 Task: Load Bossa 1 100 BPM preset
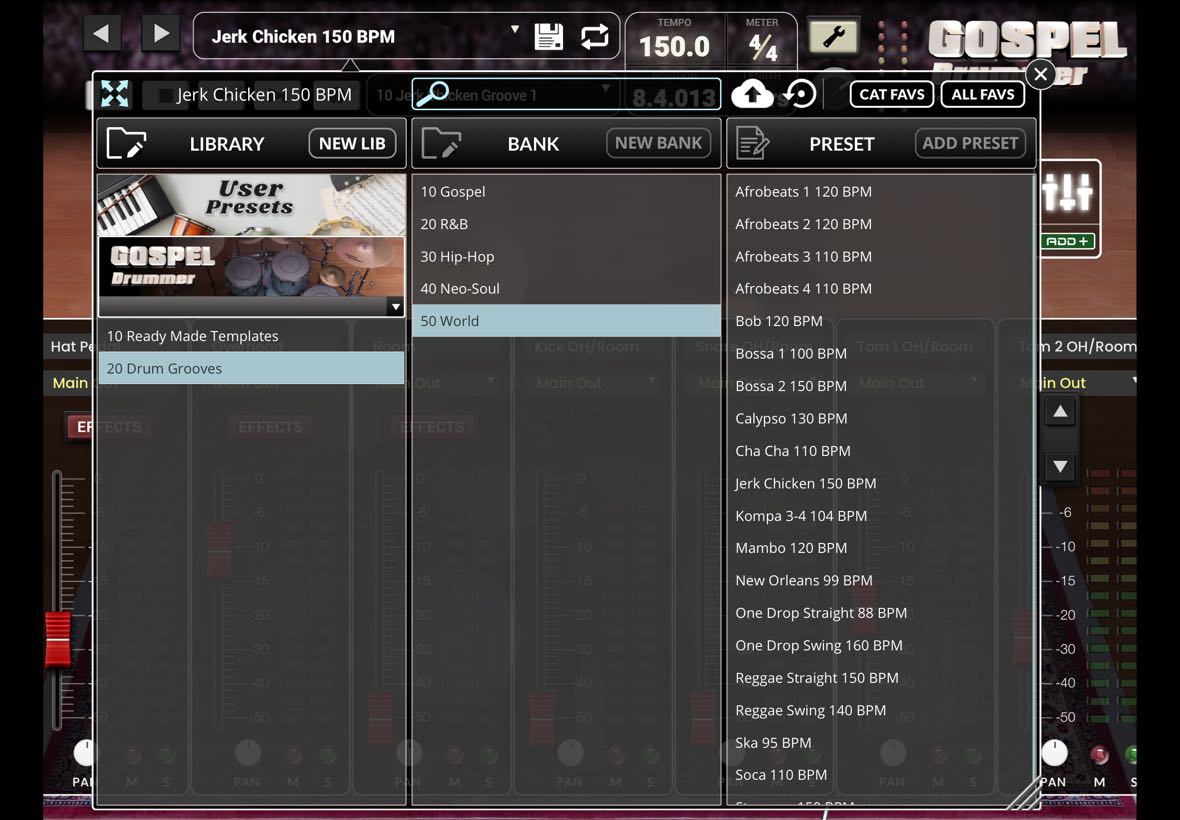pos(880,354)
